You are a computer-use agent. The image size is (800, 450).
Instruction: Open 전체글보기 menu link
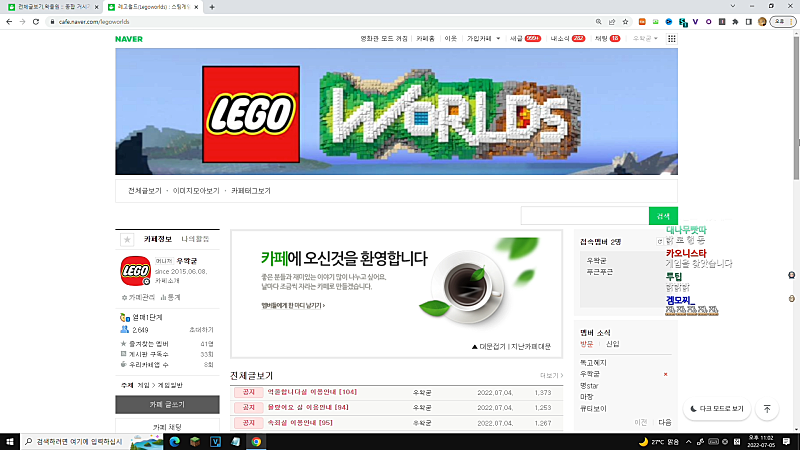144,191
